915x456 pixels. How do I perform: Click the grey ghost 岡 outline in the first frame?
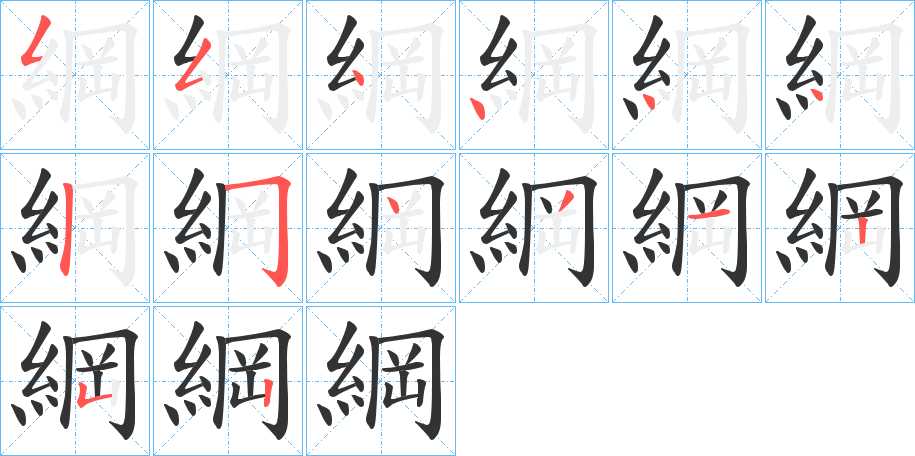98,76
